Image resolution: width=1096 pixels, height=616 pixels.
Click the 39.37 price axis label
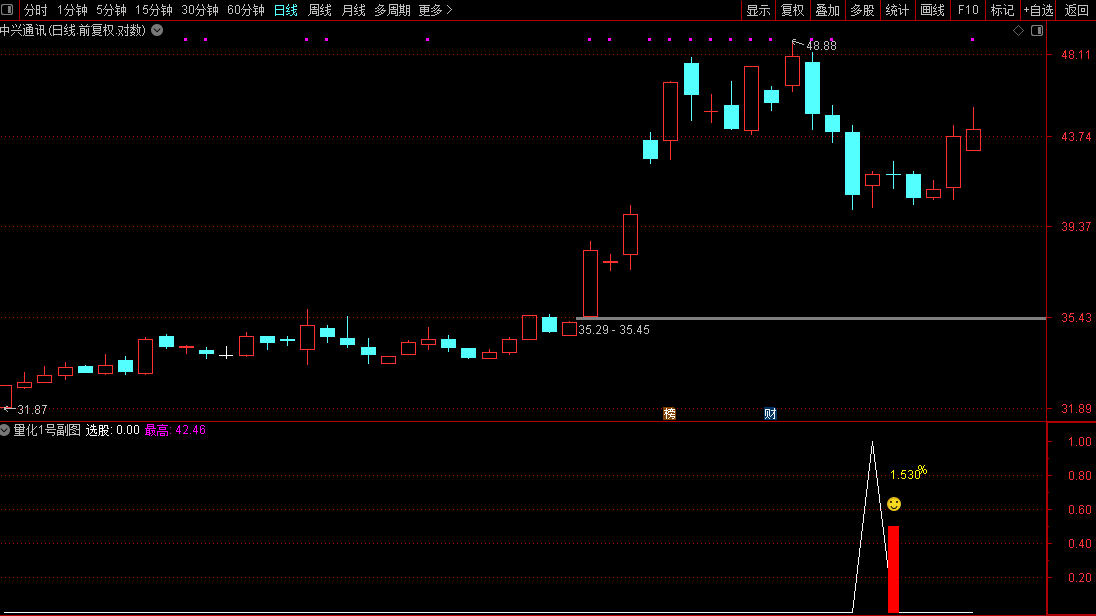coord(1076,227)
